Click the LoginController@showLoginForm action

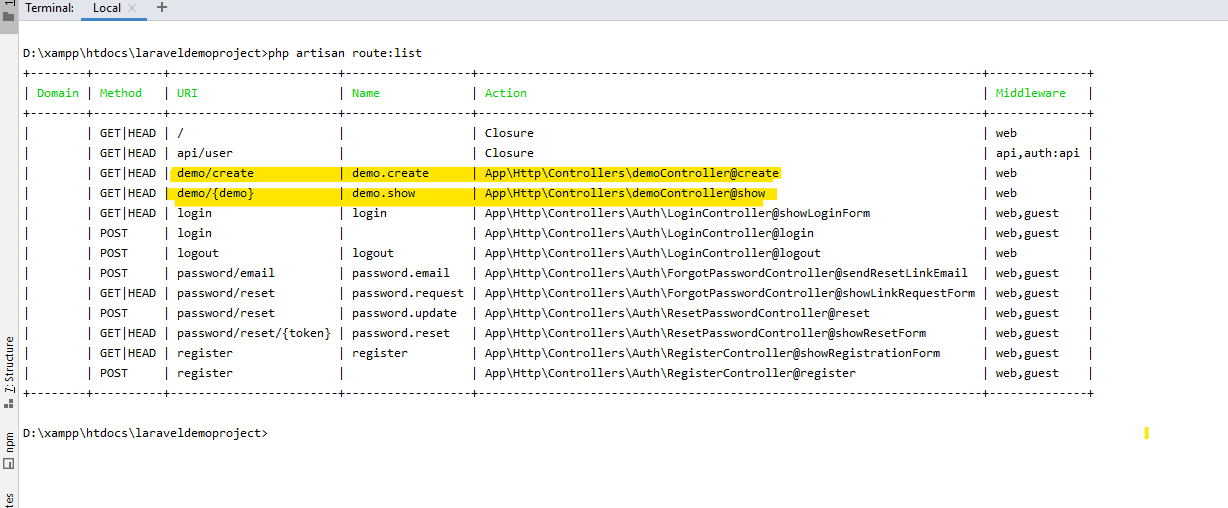[678, 213]
